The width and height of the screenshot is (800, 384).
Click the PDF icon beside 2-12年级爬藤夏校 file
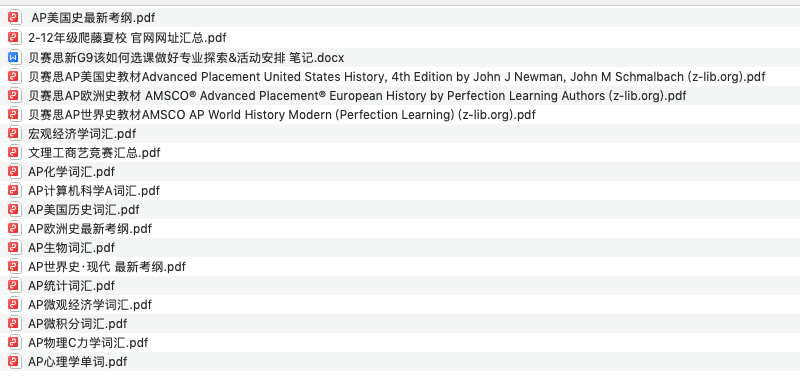point(14,37)
